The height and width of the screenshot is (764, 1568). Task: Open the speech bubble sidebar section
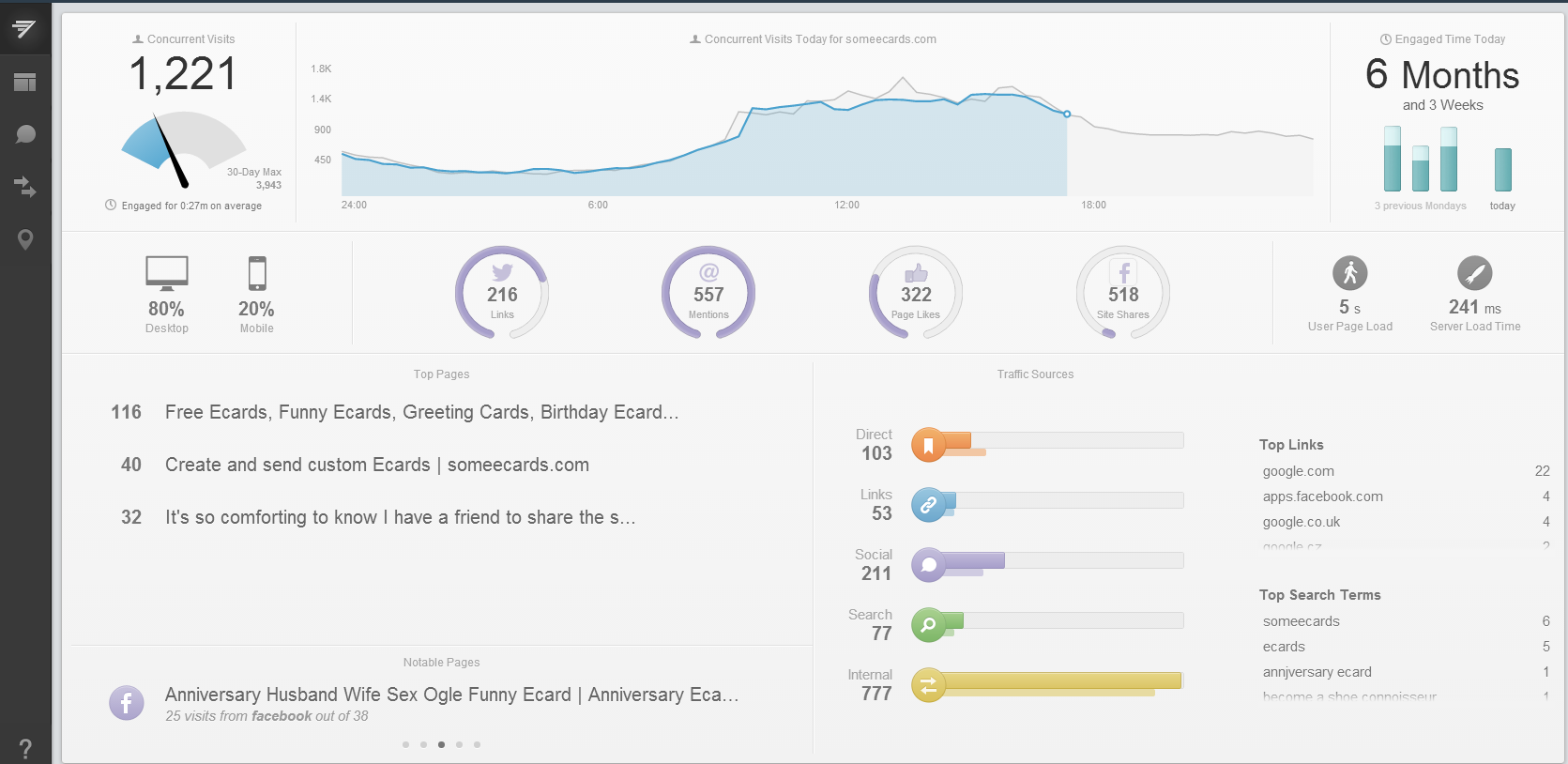tap(25, 134)
